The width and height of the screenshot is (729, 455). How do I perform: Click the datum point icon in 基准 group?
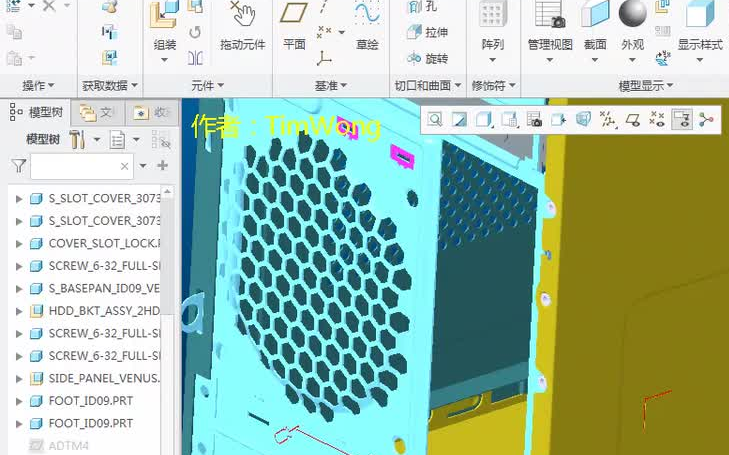325,32
